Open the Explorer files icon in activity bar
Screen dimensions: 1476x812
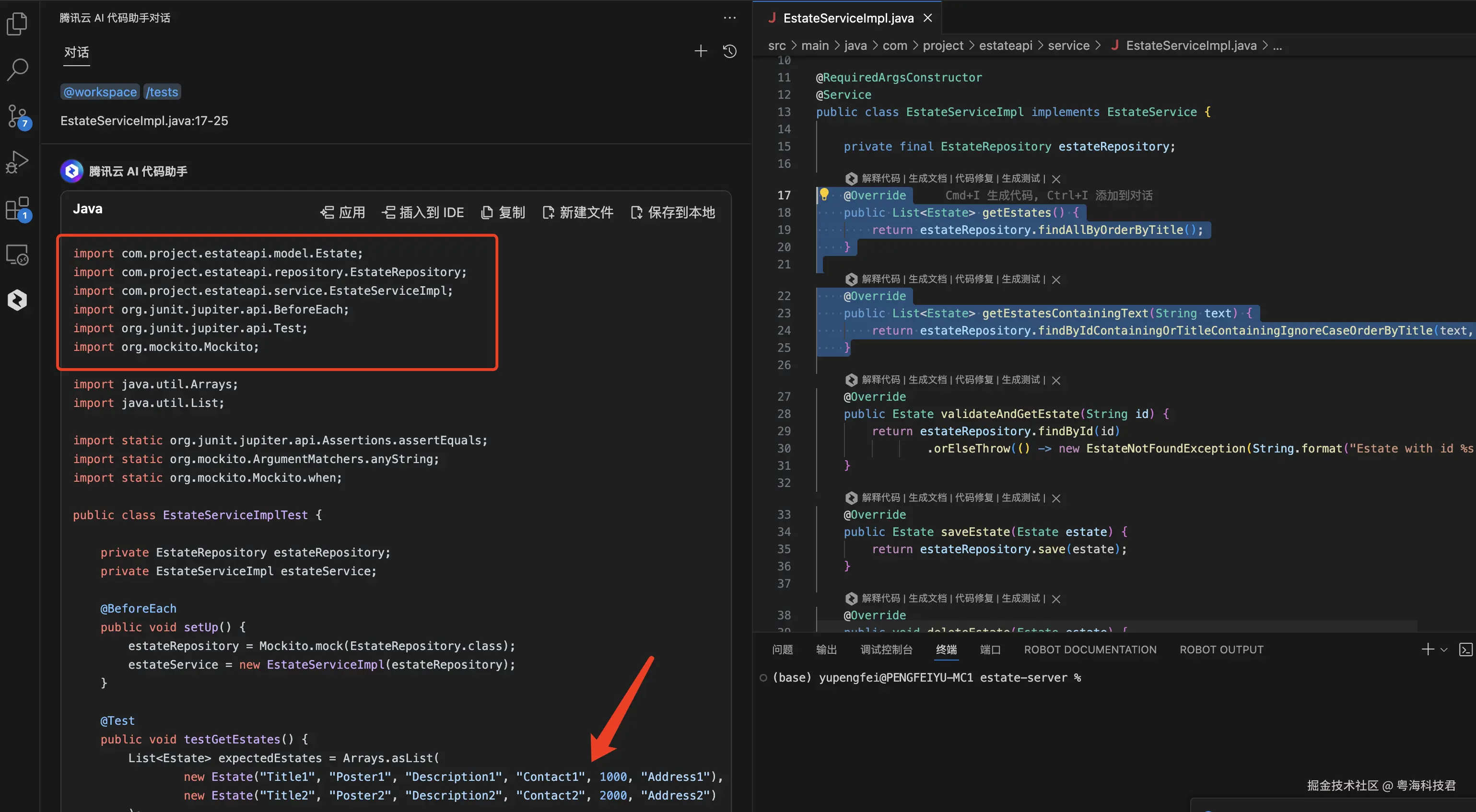pos(17,24)
